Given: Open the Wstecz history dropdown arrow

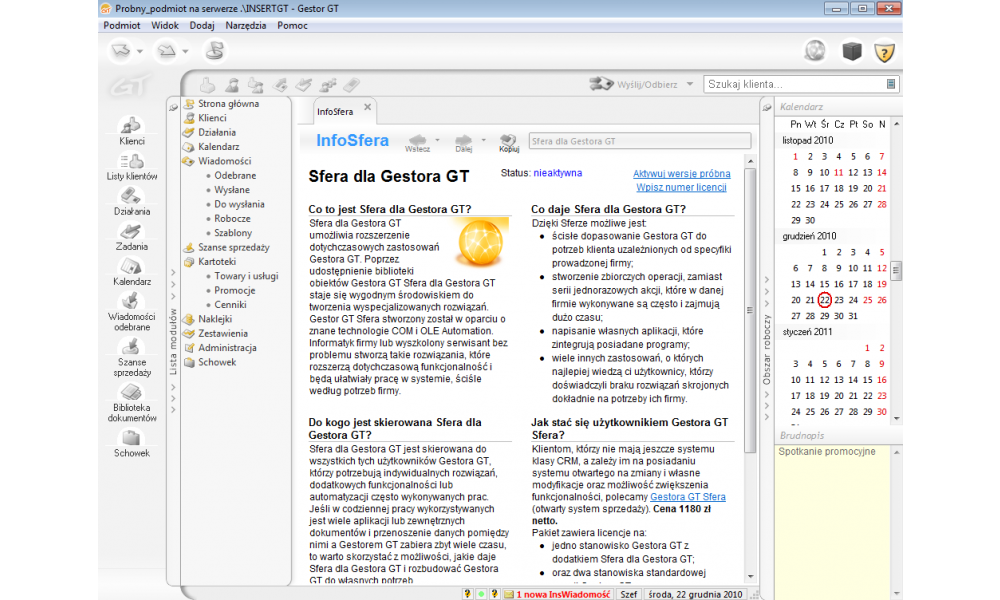Looking at the screenshot, I should pyautogui.click(x=438, y=140).
